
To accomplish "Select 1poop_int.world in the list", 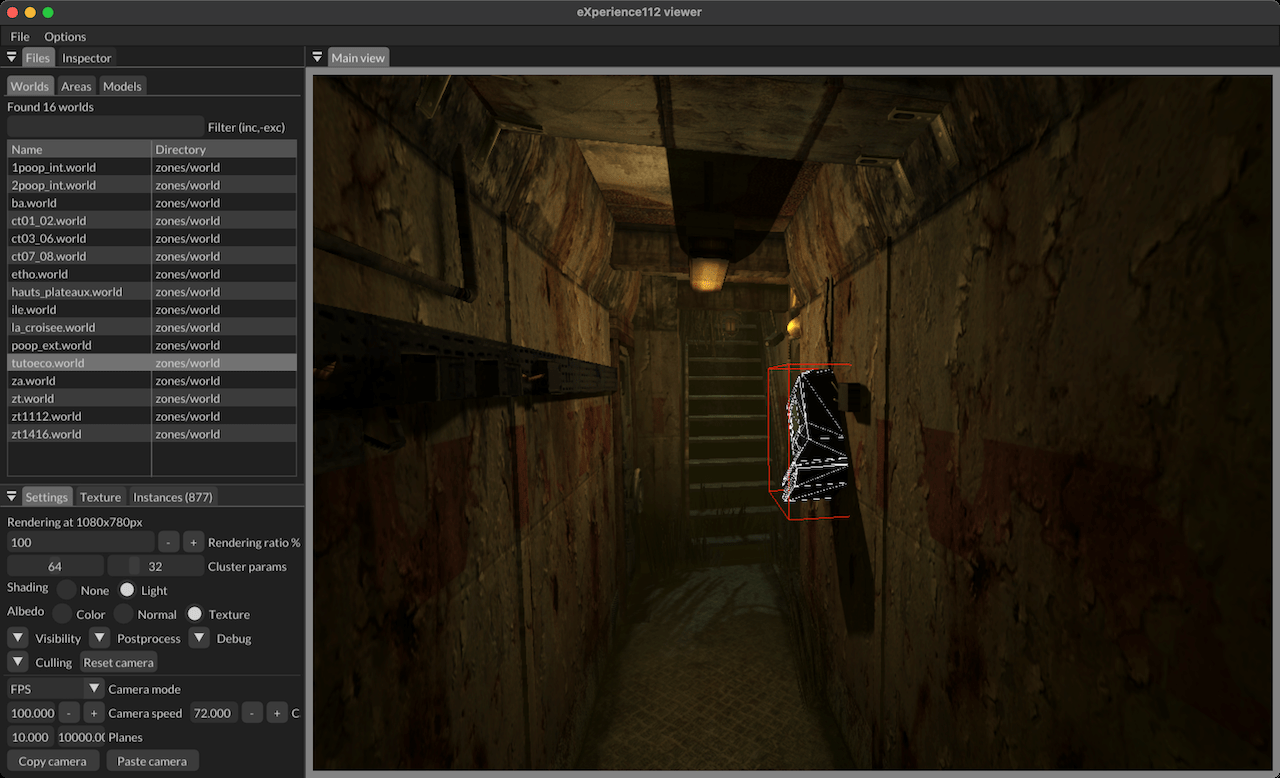I will (x=152, y=167).
